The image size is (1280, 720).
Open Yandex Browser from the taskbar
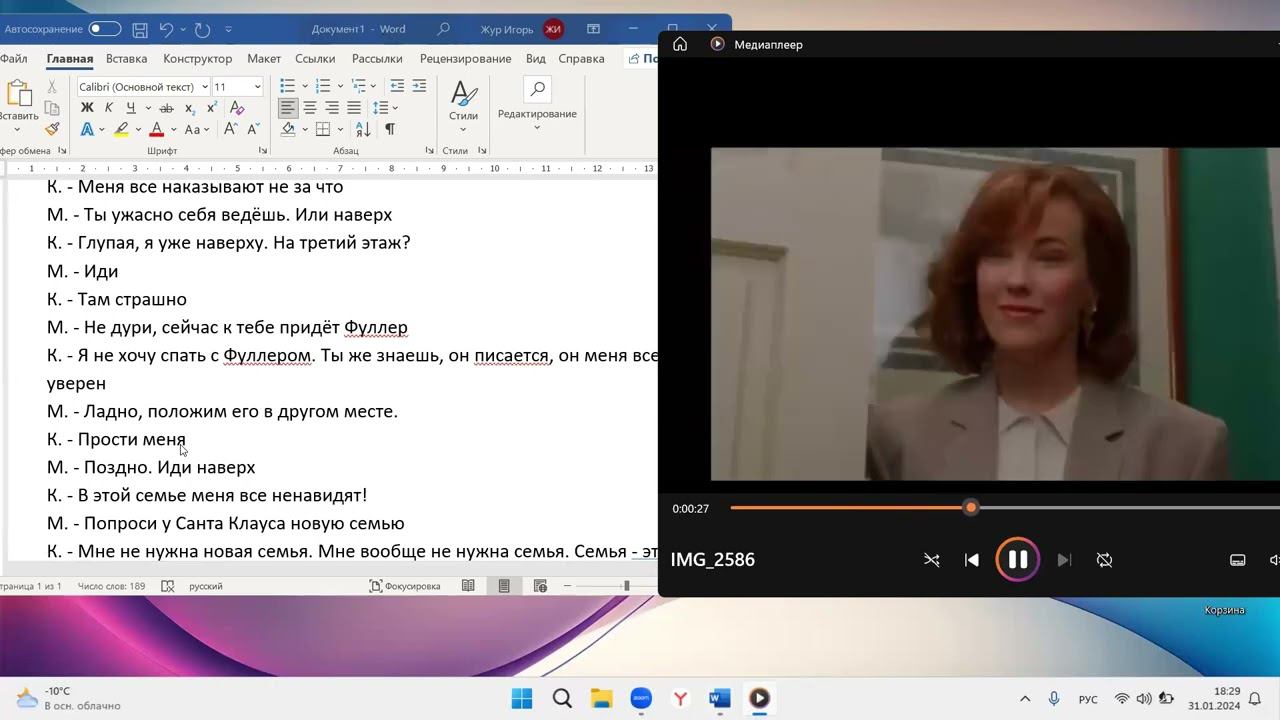coord(680,698)
